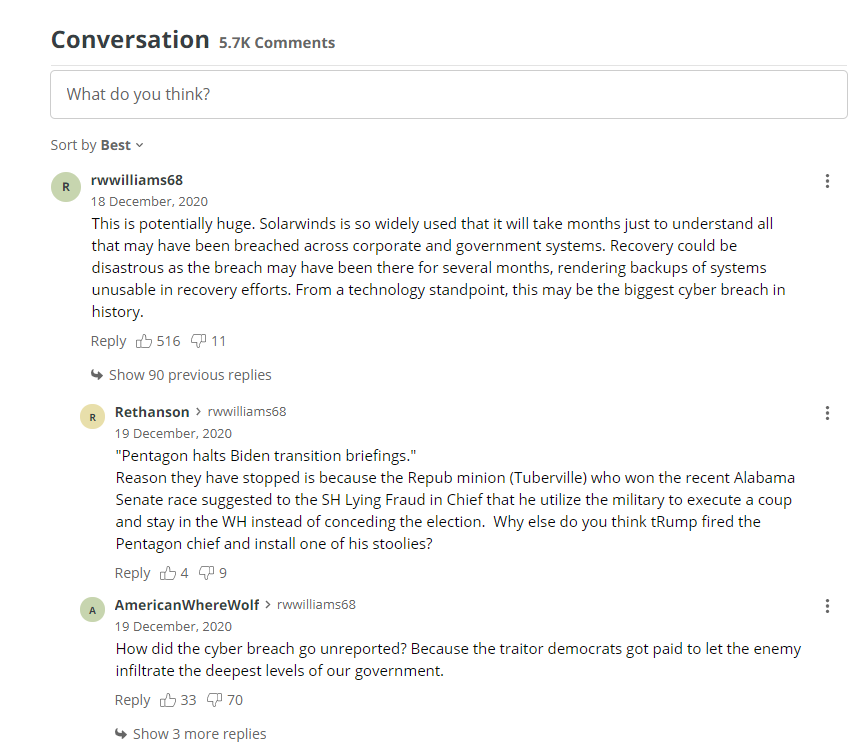The image size is (865, 745).
Task: Click the 'What do you think?' comment box
Action: (x=448, y=94)
